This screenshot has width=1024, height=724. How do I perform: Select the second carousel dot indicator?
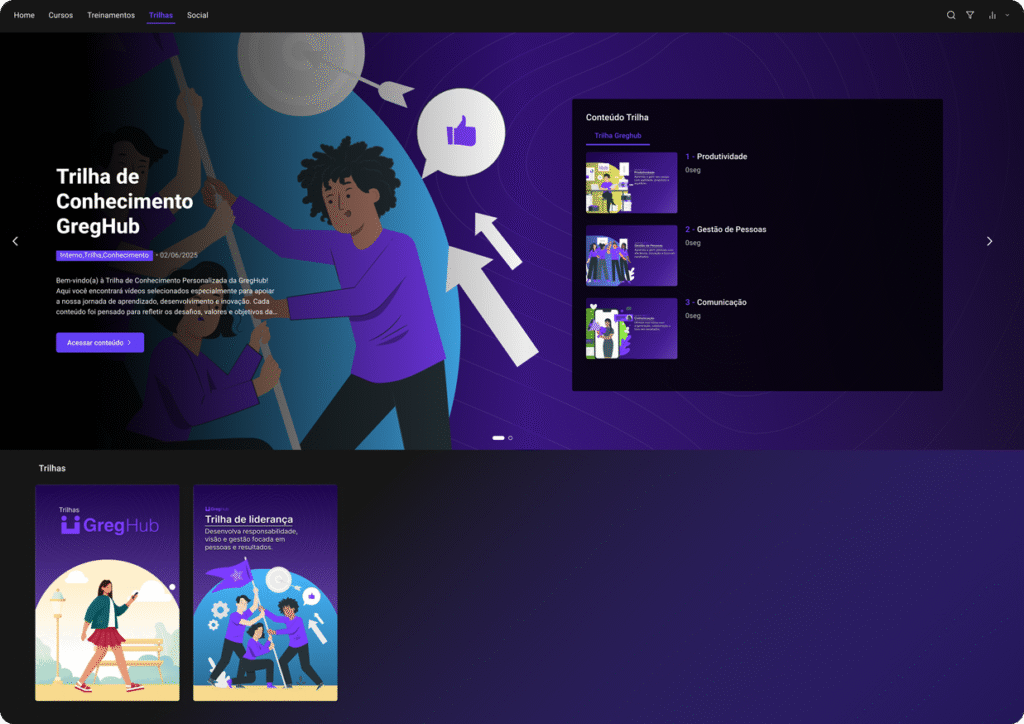coord(511,438)
